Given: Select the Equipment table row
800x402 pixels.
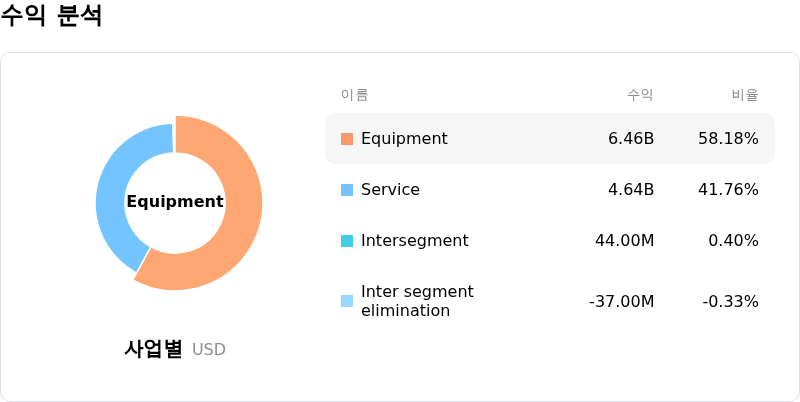Looking at the screenshot, I should (550, 138).
